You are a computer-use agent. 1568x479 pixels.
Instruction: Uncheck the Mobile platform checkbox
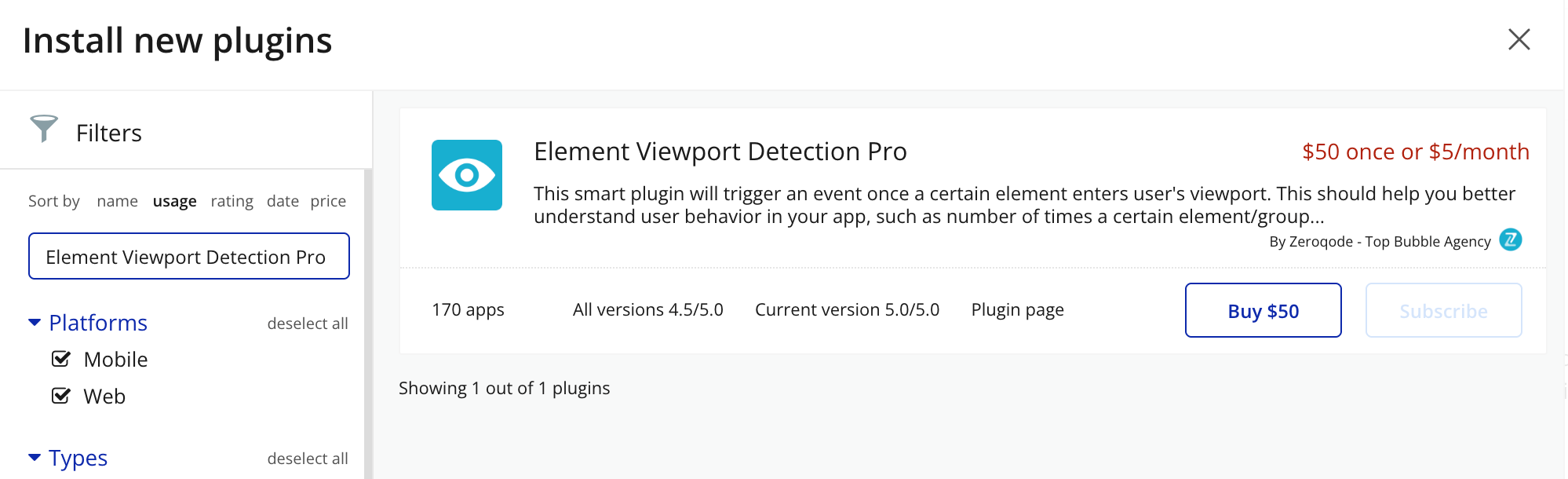pos(61,359)
